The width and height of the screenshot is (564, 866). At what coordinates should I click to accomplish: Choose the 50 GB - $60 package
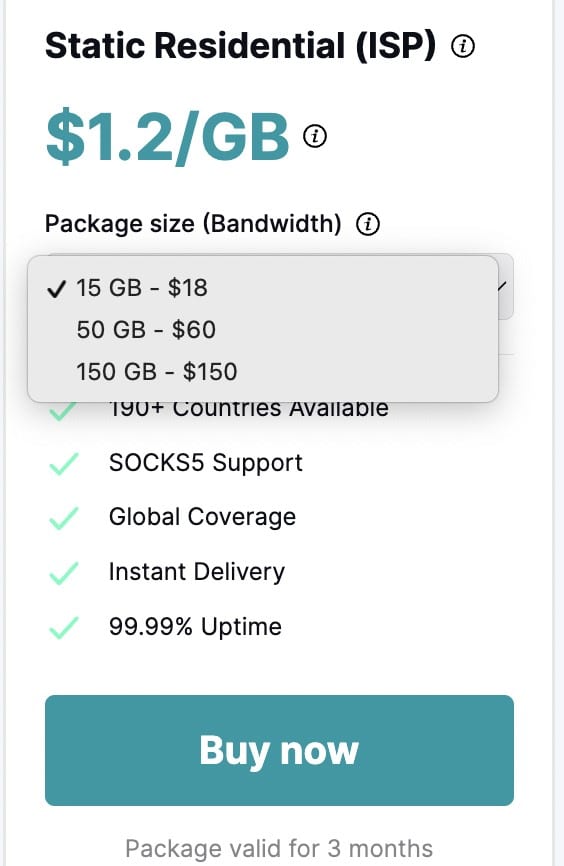point(263,330)
